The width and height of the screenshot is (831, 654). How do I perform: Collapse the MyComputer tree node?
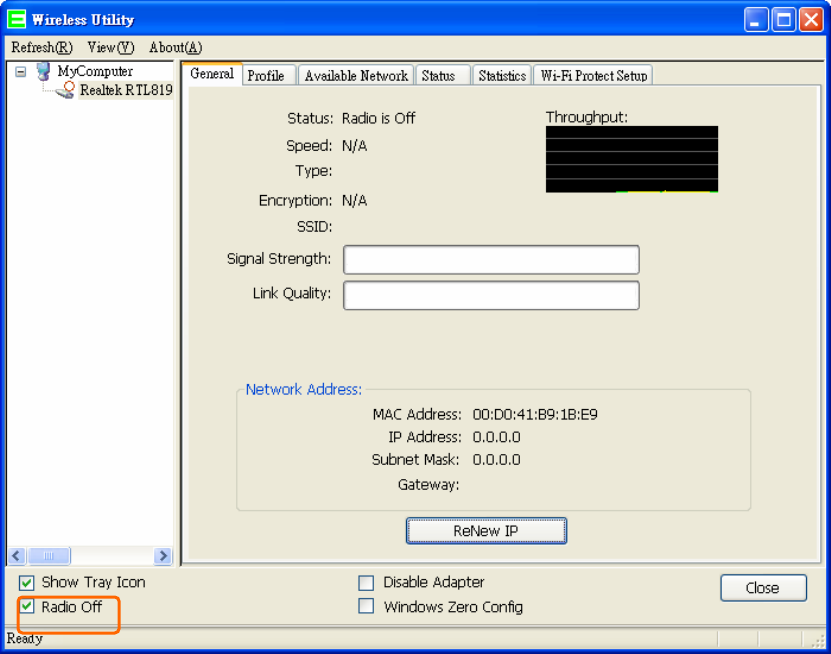[21, 71]
